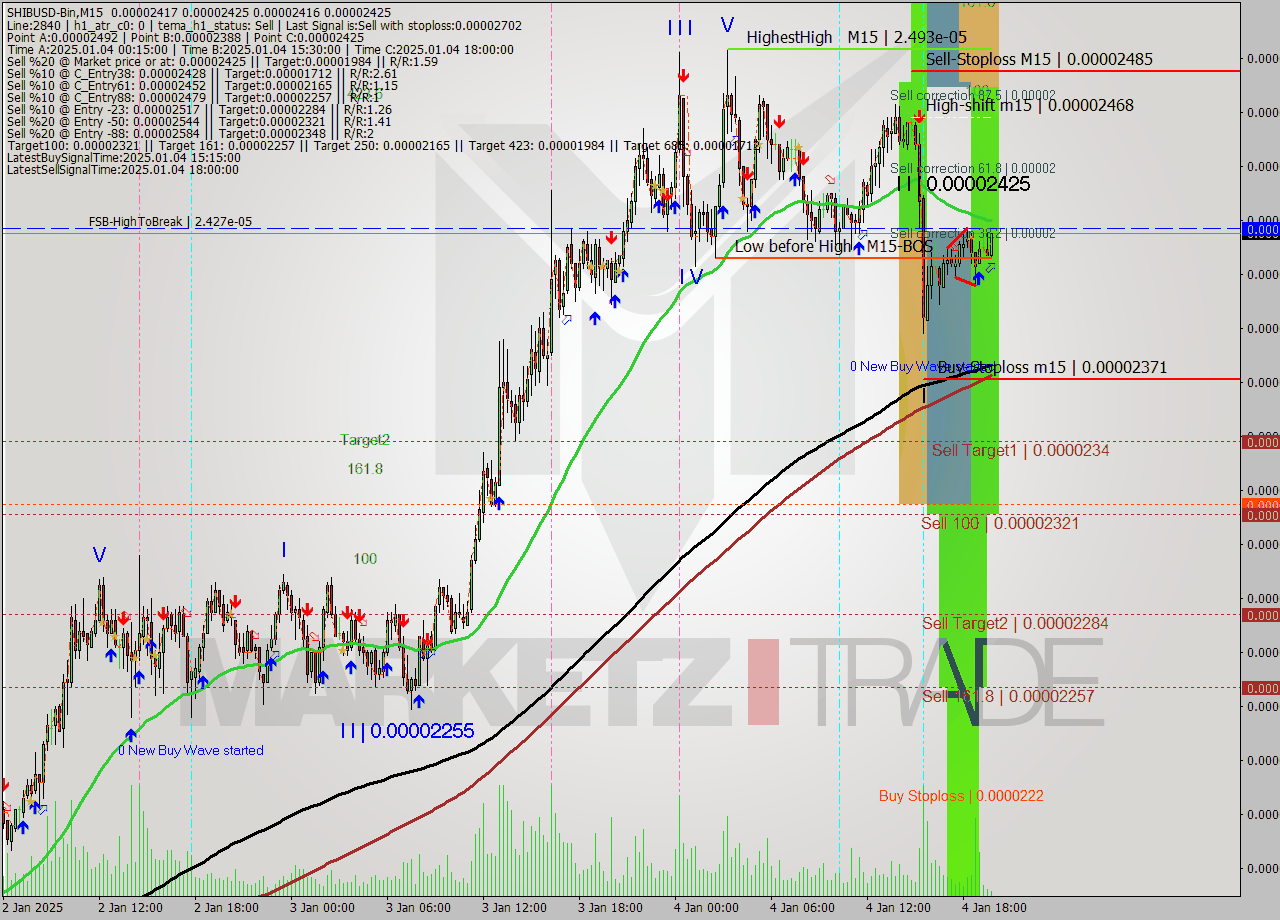This screenshot has height=920, width=1280.
Task: Click the Target2 green label
Action: (x=365, y=439)
